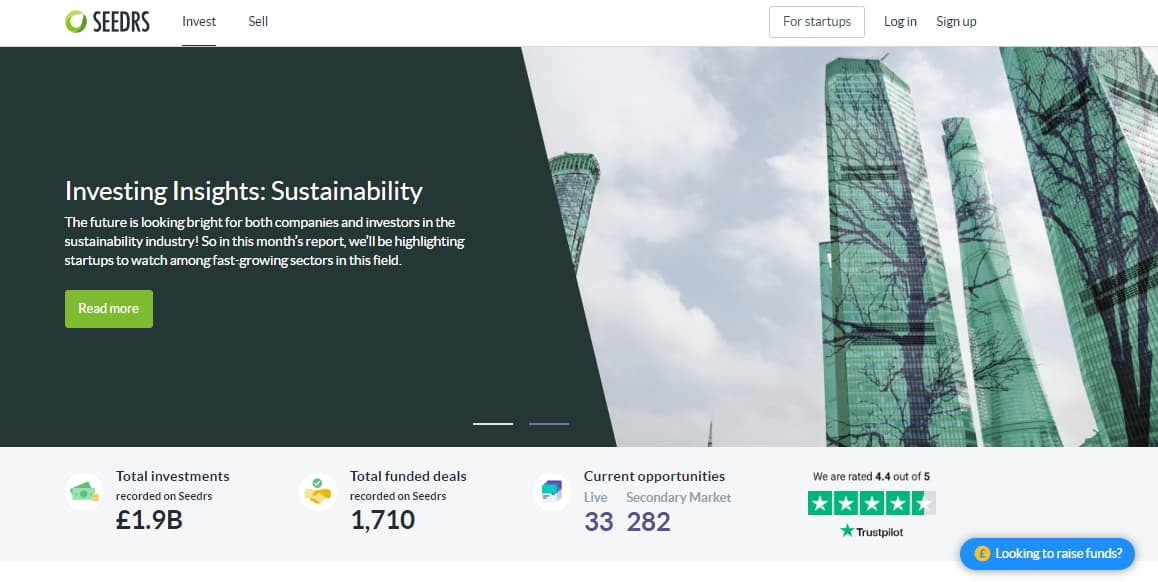The height and width of the screenshot is (582, 1158).
Task: Click the Looking to raise funds button
Action: [x=1047, y=553]
